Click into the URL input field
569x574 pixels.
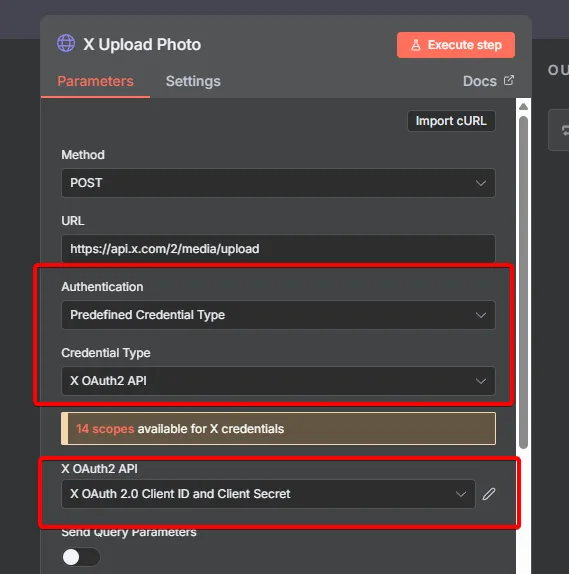click(x=278, y=249)
